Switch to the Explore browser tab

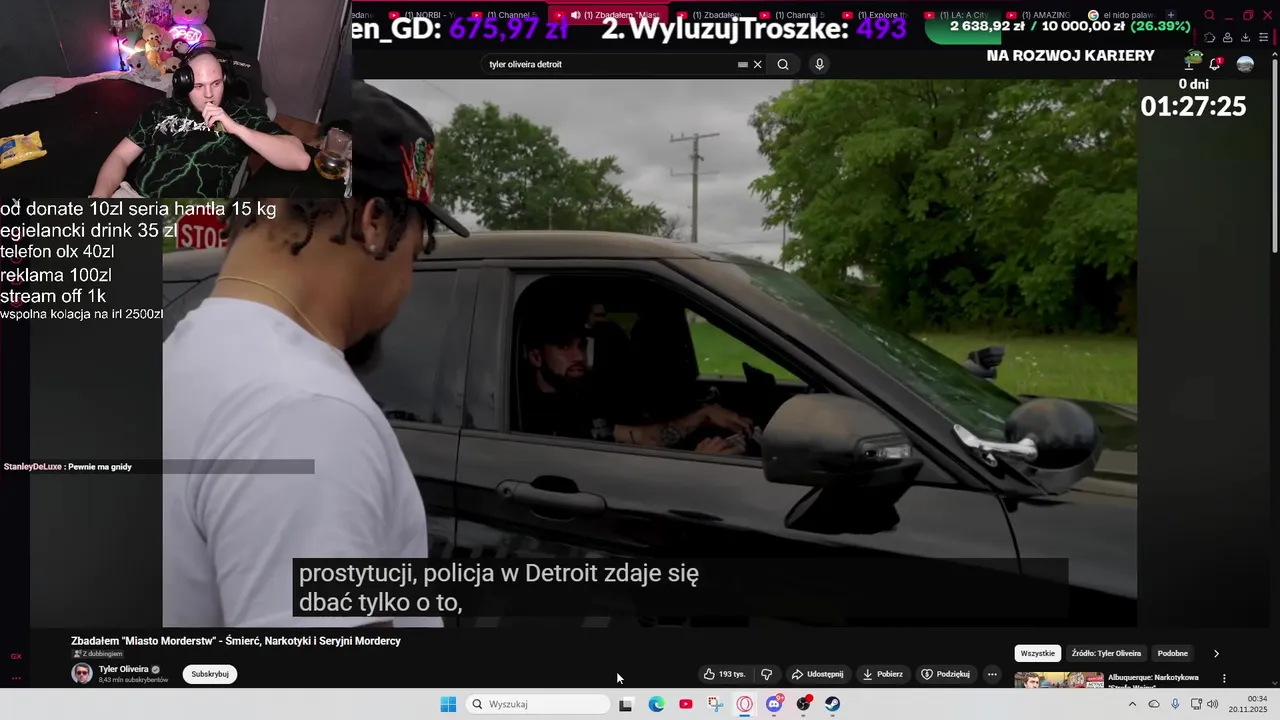click(x=874, y=15)
